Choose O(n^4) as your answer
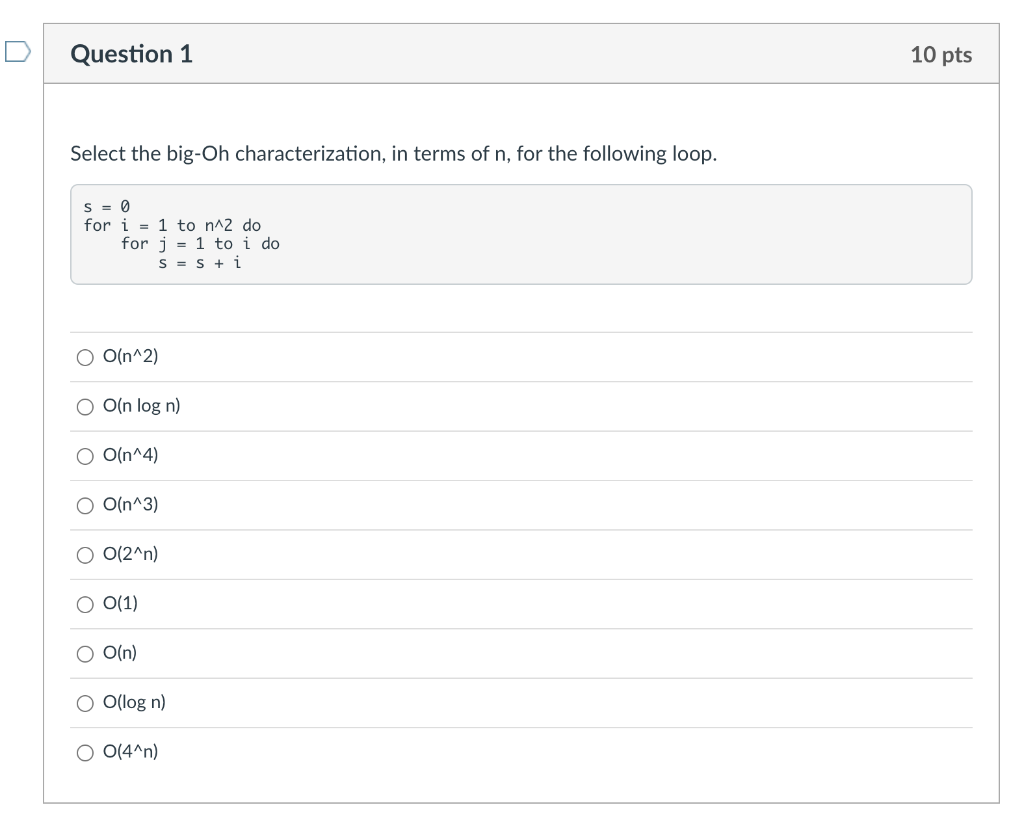The width and height of the screenshot is (1024, 831). point(85,455)
